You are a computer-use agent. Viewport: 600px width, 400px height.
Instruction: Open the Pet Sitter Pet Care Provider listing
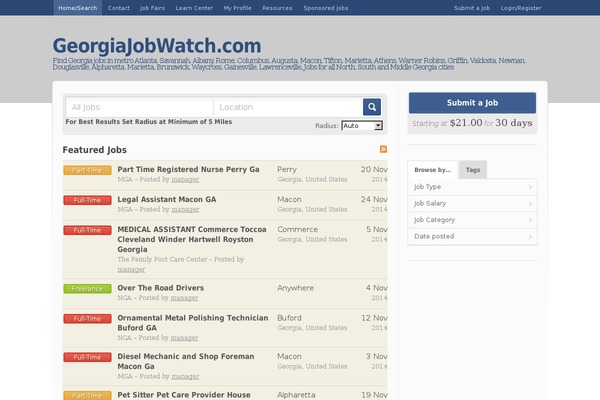(x=184, y=395)
